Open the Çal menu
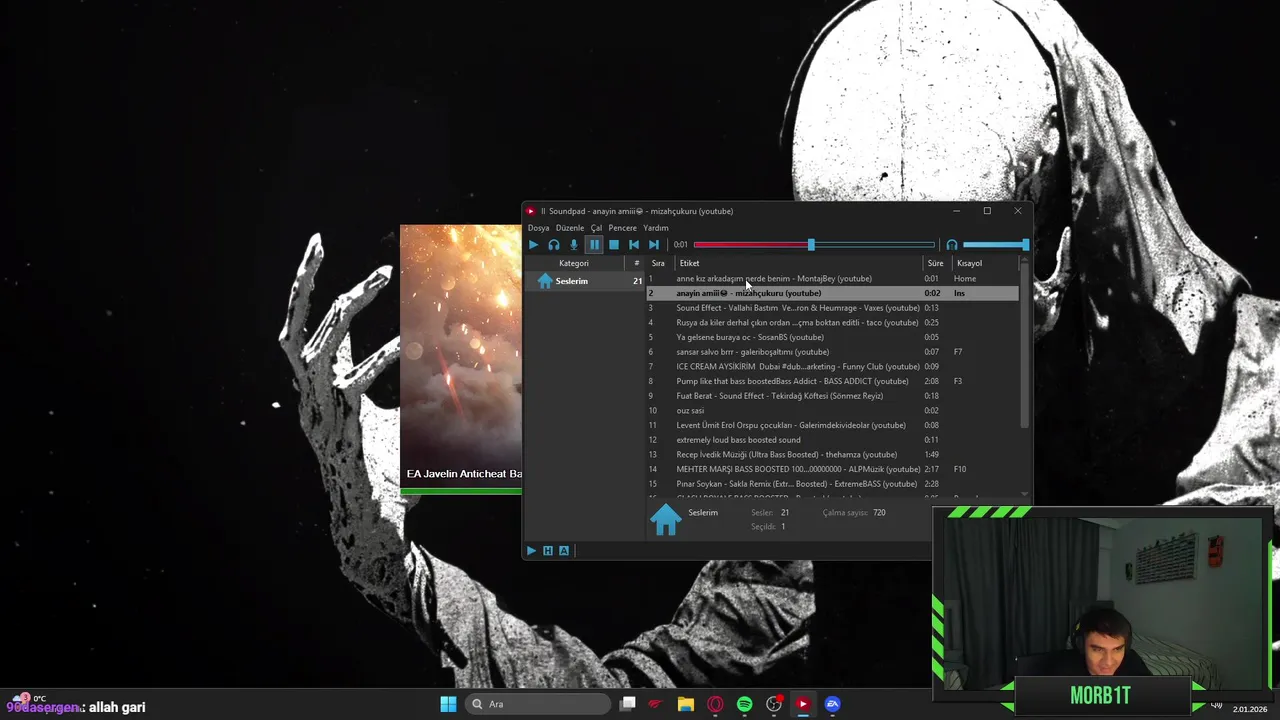The width and height of the screenshot is (1280, 720). point(596,228)
